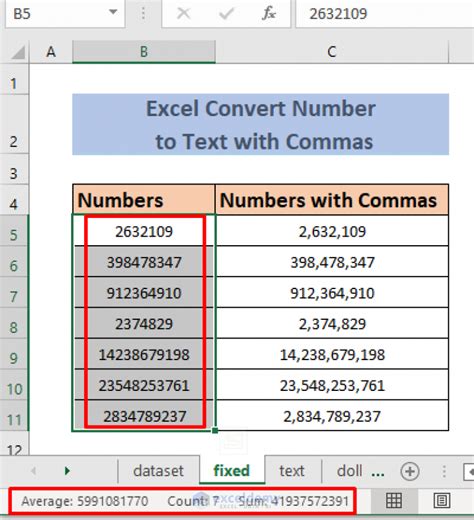Click the Name Box showing B5
This screenshot has width=474, height=520.
(65, 13)
